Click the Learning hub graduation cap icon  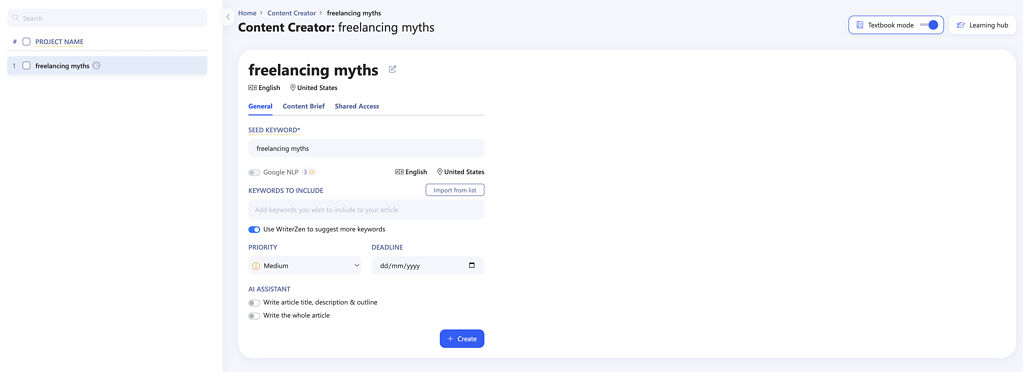(x=960, y=25)
